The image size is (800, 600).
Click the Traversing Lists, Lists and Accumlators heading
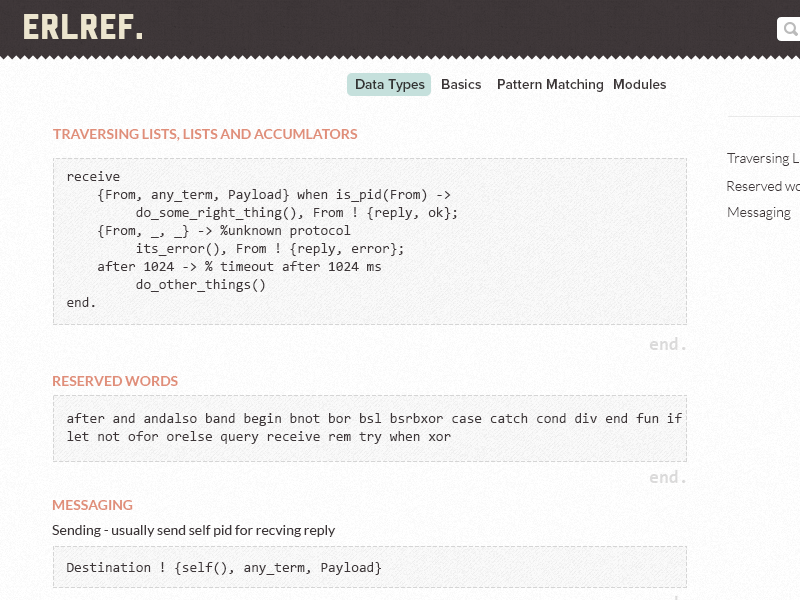coord(205,134)
